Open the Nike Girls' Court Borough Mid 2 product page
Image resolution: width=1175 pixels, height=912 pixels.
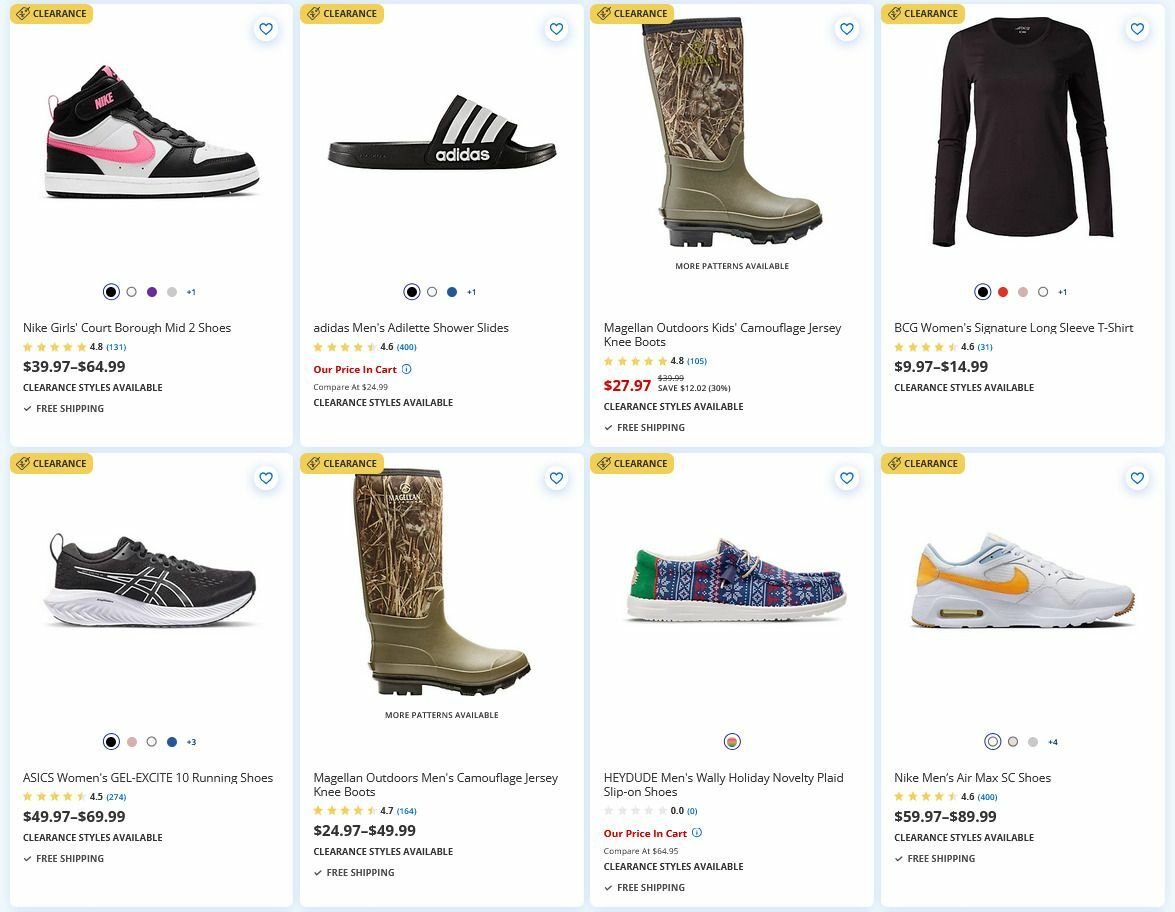pos(126,327)
